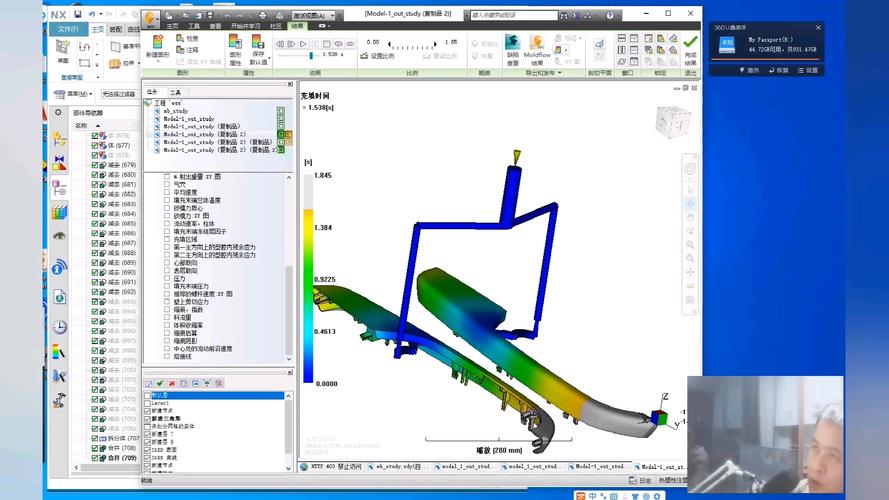Open the Defect Viewer (缺陷查看) tool
889x500 pixels.
(513, 49)
